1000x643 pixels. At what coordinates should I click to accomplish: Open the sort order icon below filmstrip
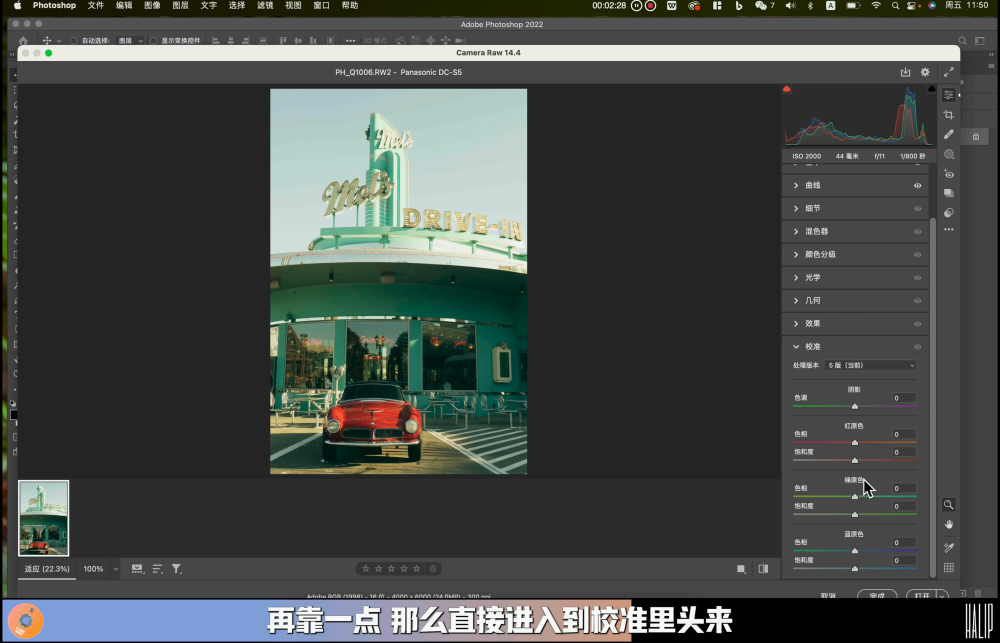(158, 568)
